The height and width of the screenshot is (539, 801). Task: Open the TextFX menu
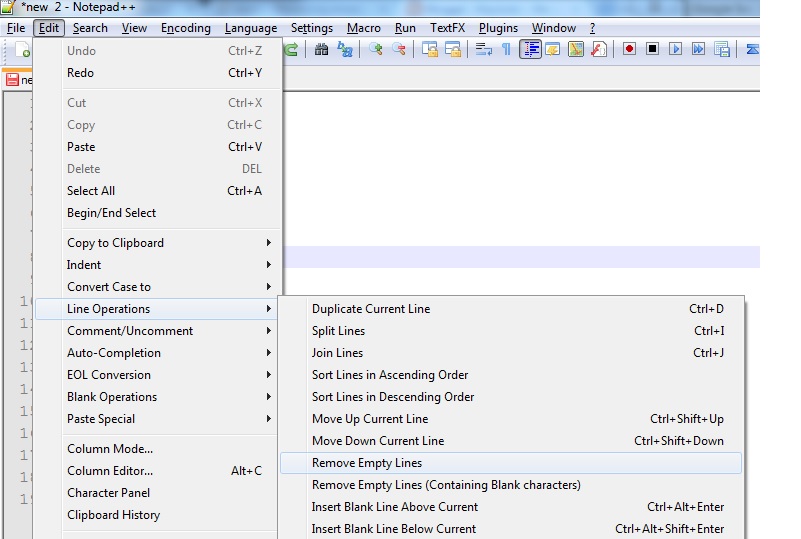pos(447,28)
